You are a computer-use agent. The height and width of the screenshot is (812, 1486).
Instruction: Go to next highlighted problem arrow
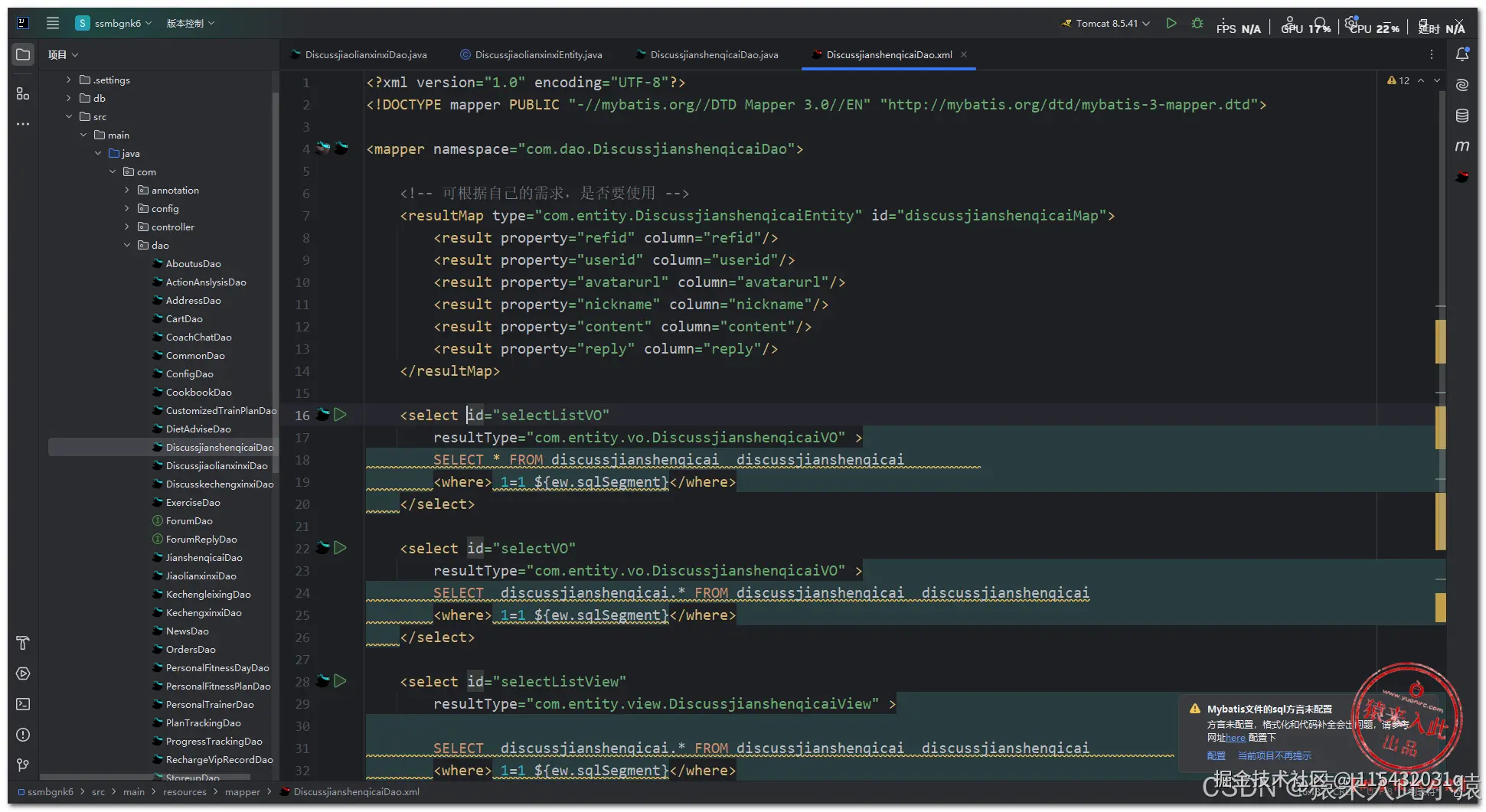pyautogui.click(x=1437, y=80)
